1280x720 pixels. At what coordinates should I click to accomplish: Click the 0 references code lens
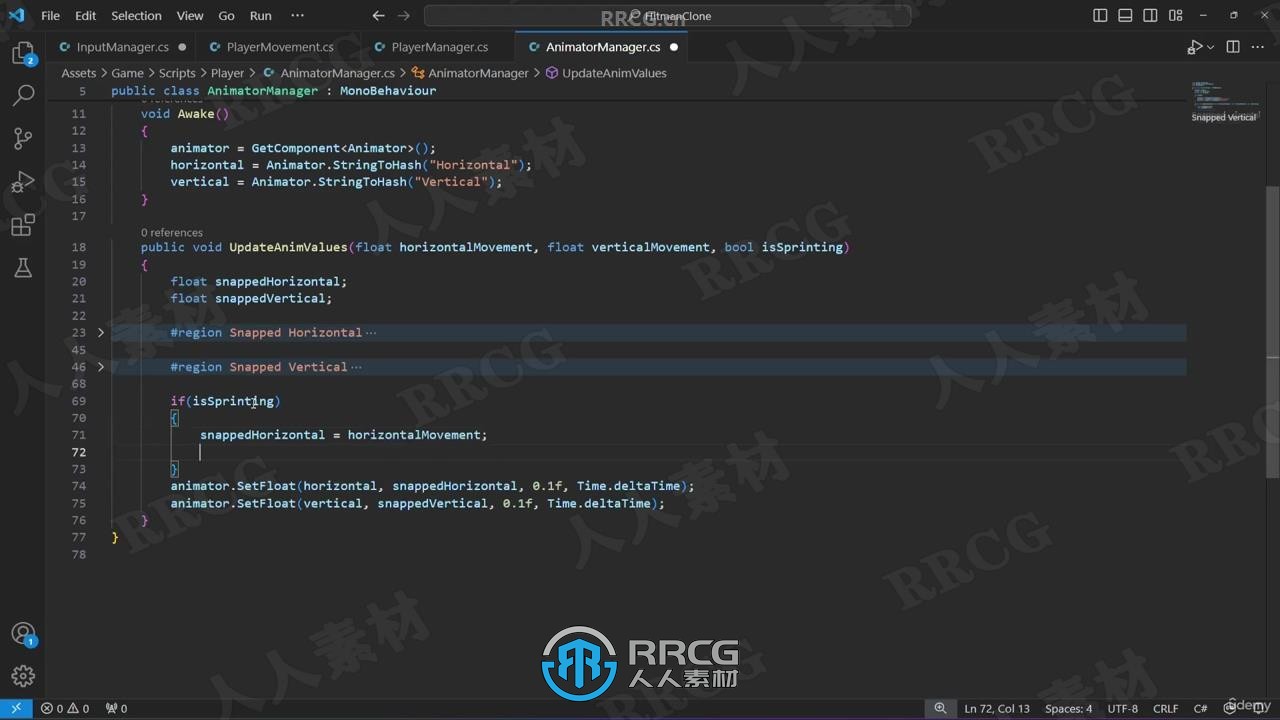pyautogui.click(x=172, y=232)
